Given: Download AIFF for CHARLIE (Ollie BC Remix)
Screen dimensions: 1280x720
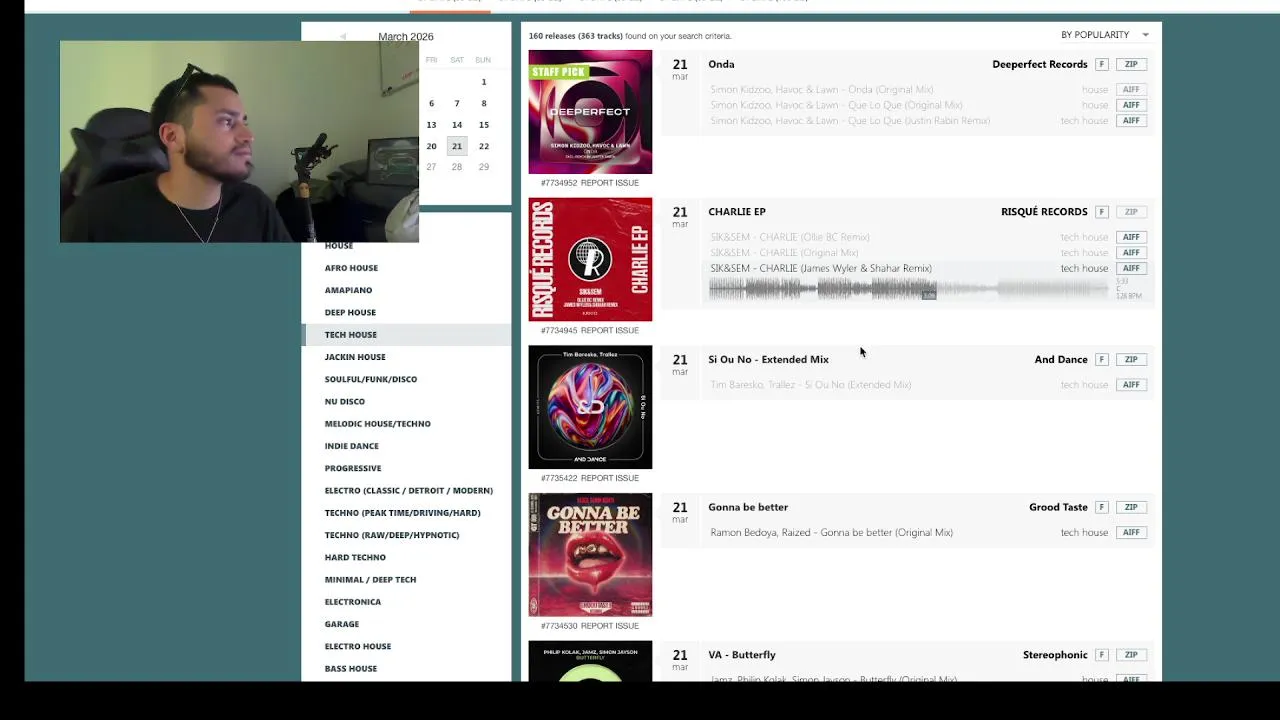Looking at the screenshot, I should pos(1131,238).
